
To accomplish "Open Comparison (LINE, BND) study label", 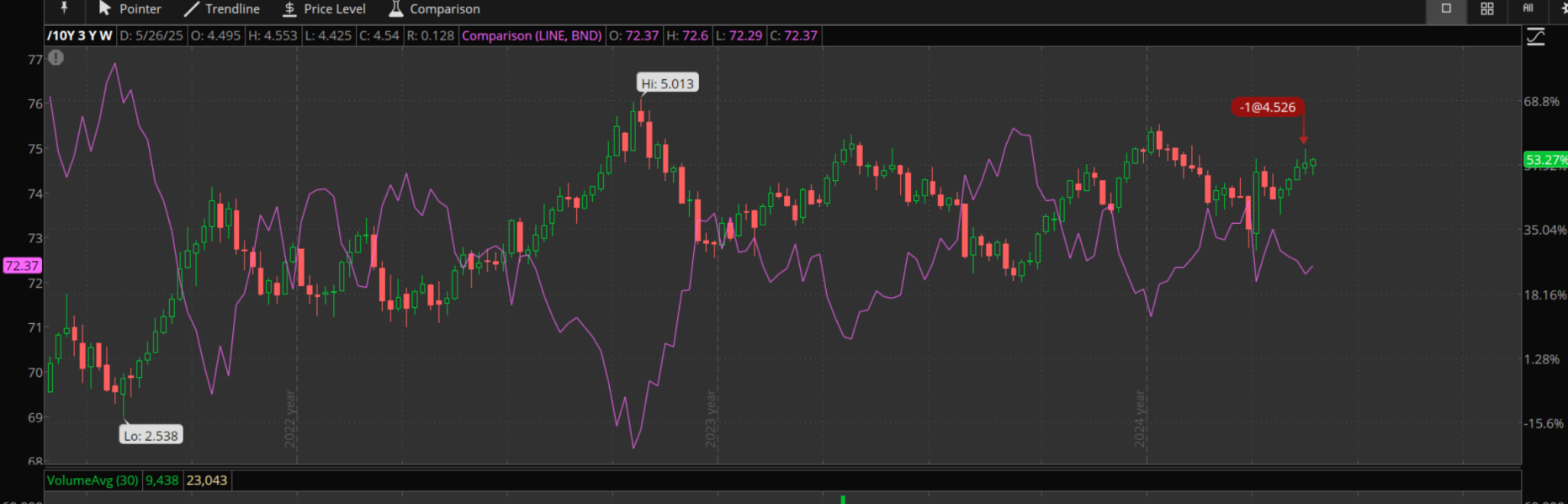I will pos(532,35).
